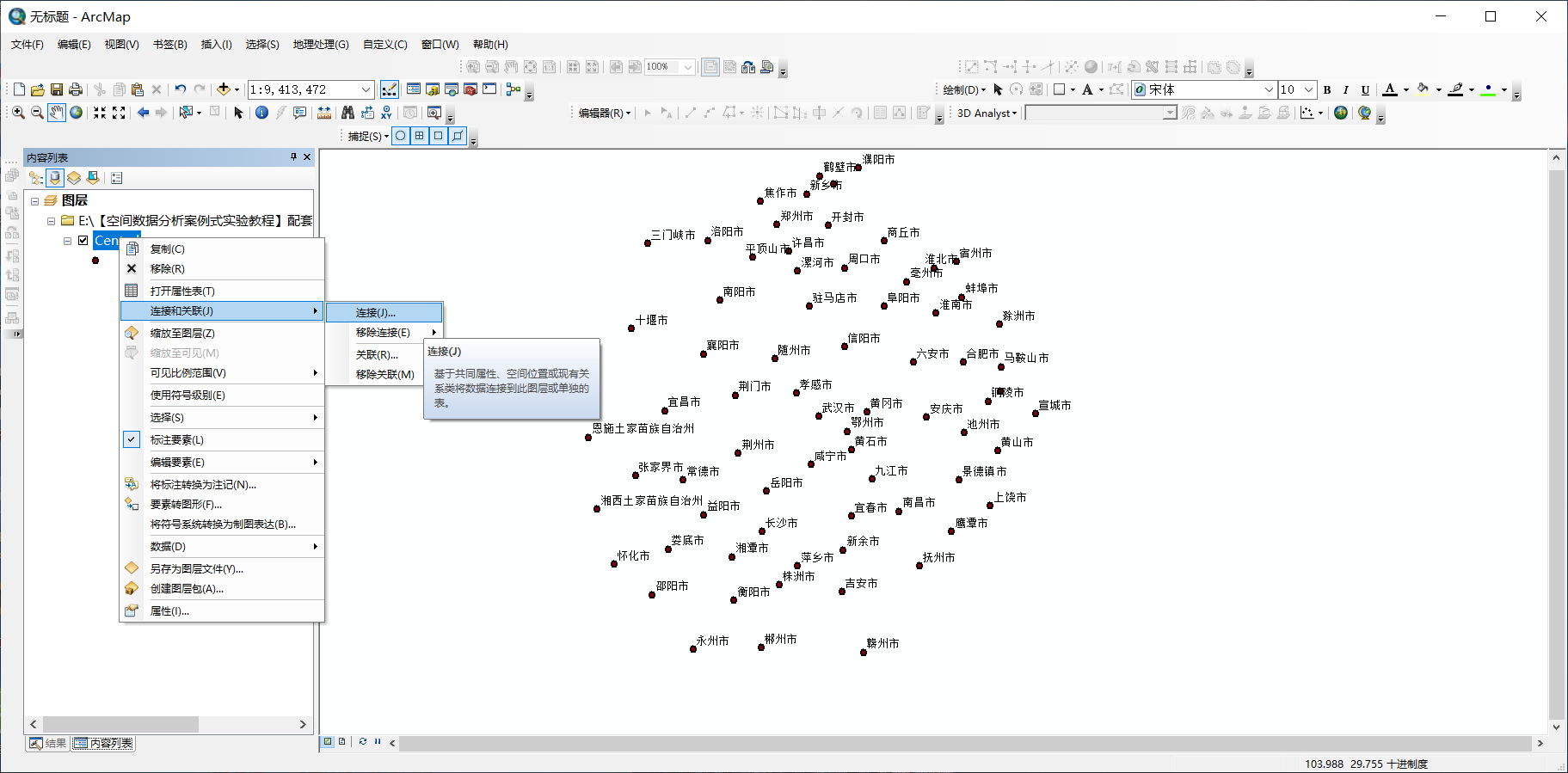
Task: Choose 属性(I)... from context menu
Action: point(222,610)
